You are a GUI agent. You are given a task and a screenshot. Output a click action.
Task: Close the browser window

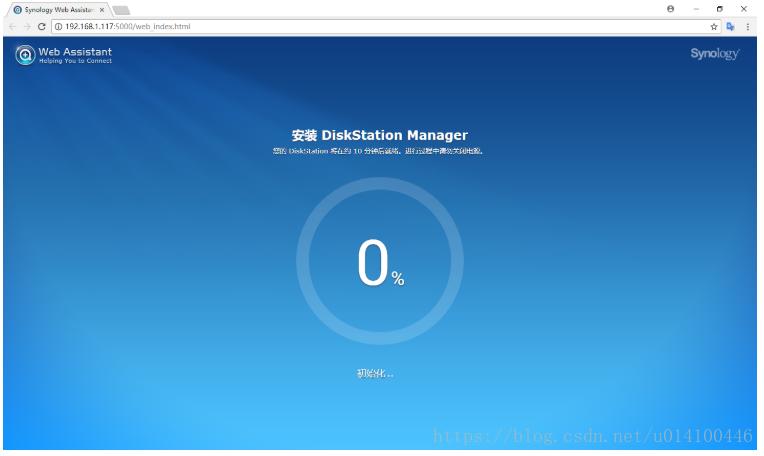click(744, 9)
